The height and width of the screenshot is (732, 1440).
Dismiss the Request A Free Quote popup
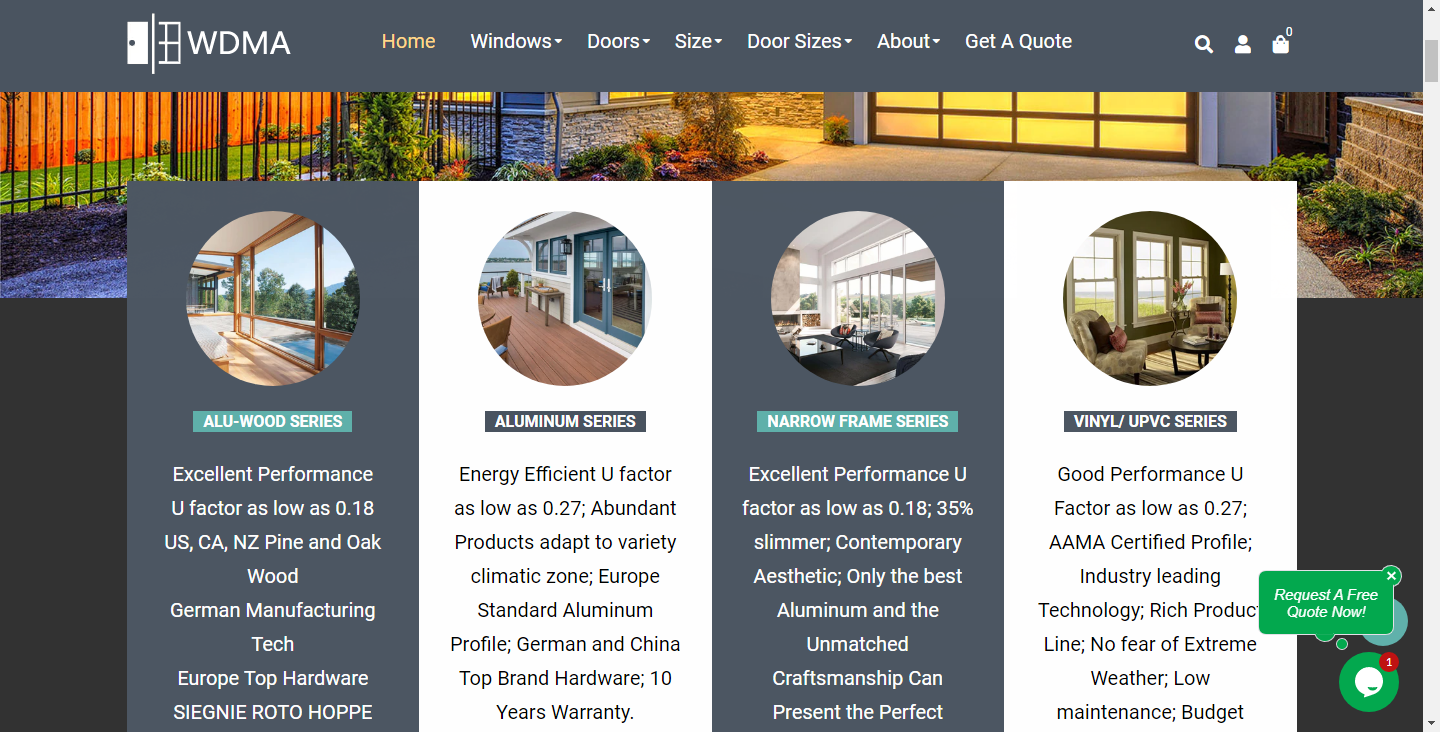click(1392, 576)
